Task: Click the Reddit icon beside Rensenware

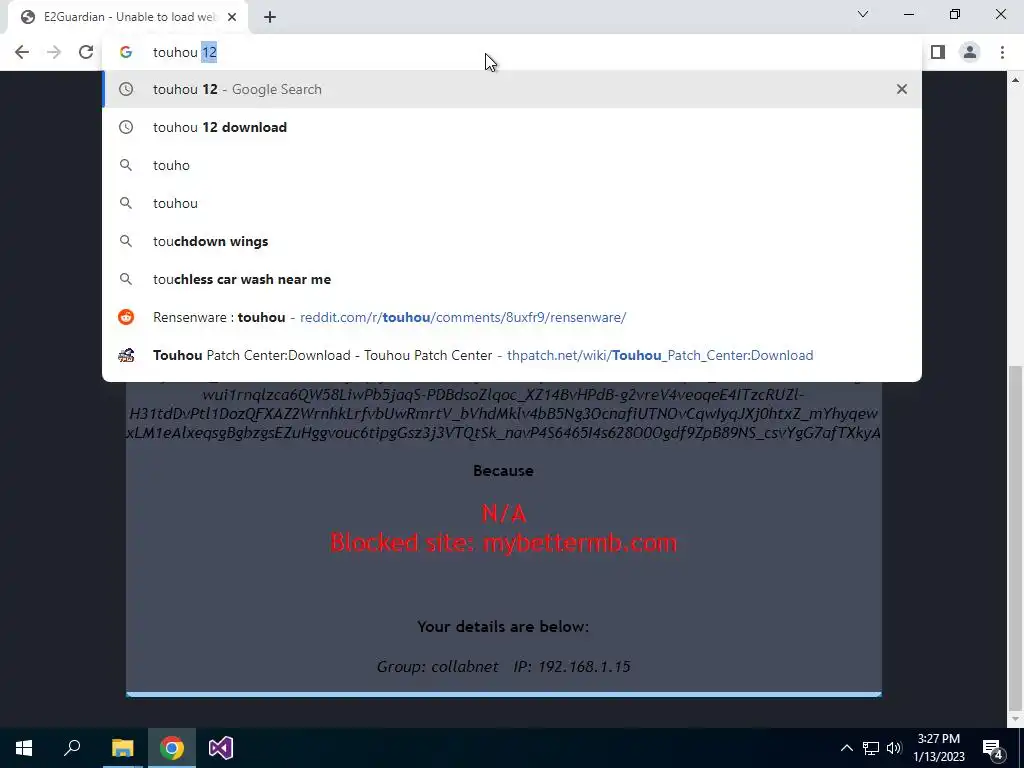Action: [126, 317]
